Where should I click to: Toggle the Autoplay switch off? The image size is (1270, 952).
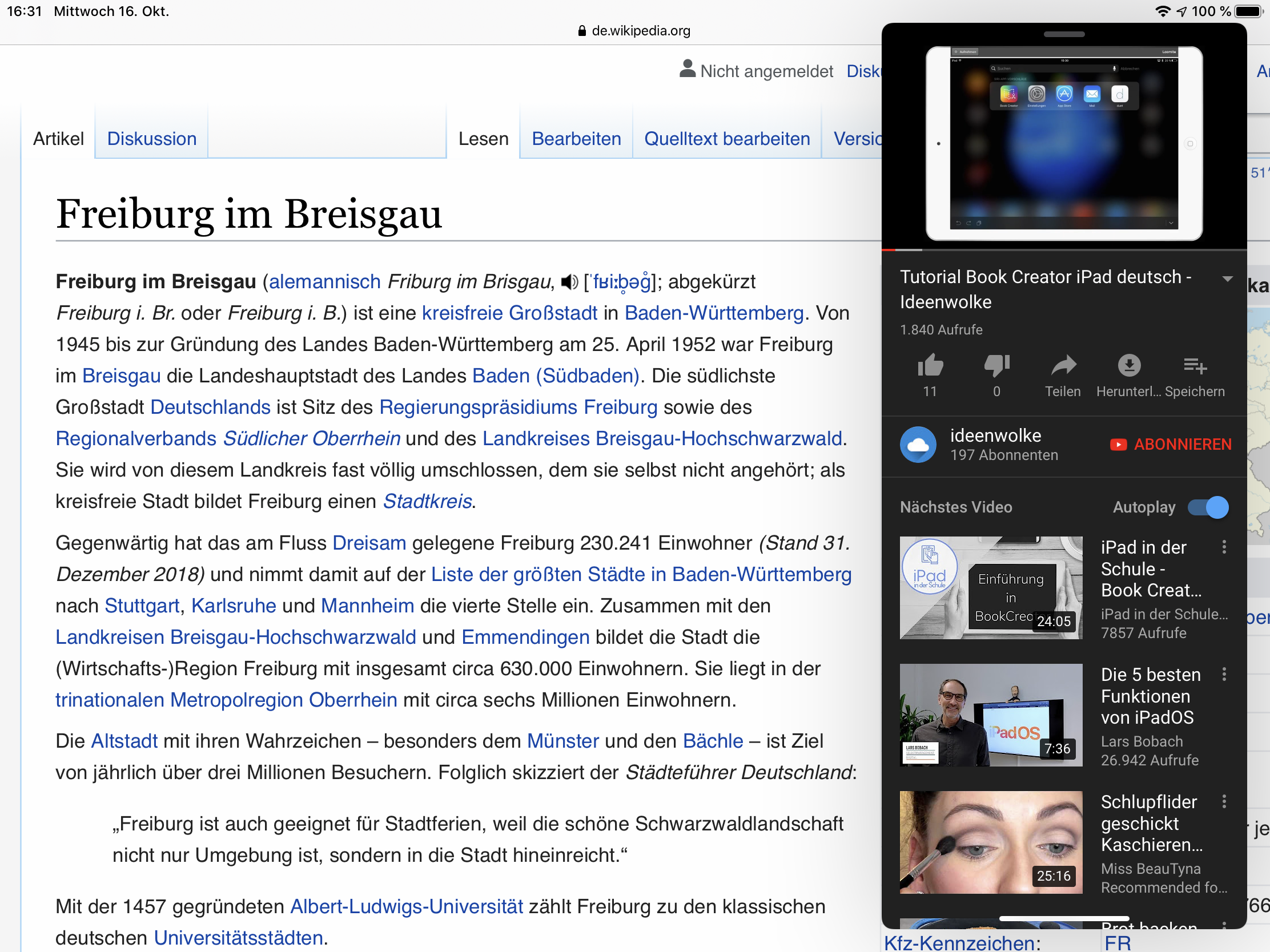(1208, 507)
